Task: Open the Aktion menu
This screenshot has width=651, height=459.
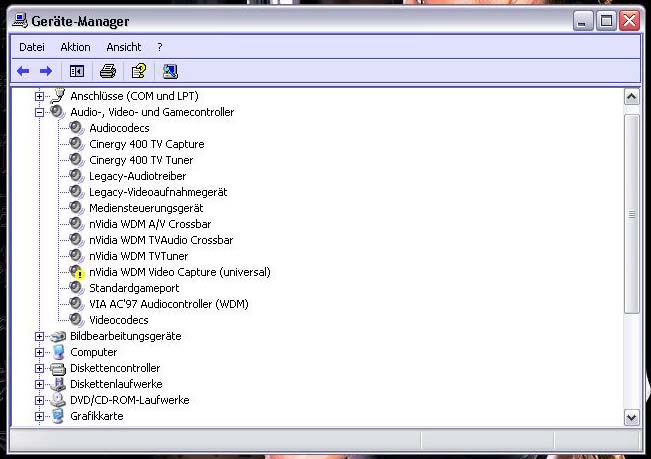Action: tap(75, 47)
